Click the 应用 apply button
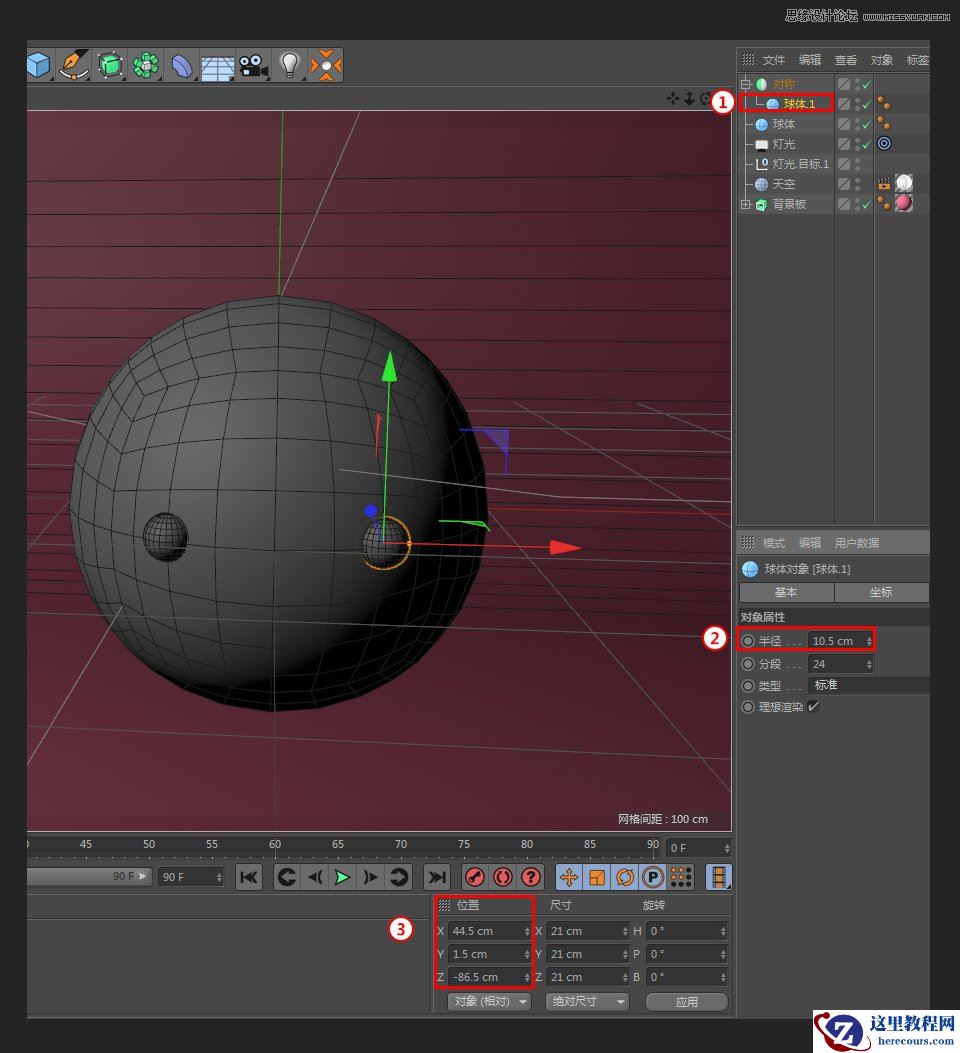The image size is (960, 1053). 686,1001
